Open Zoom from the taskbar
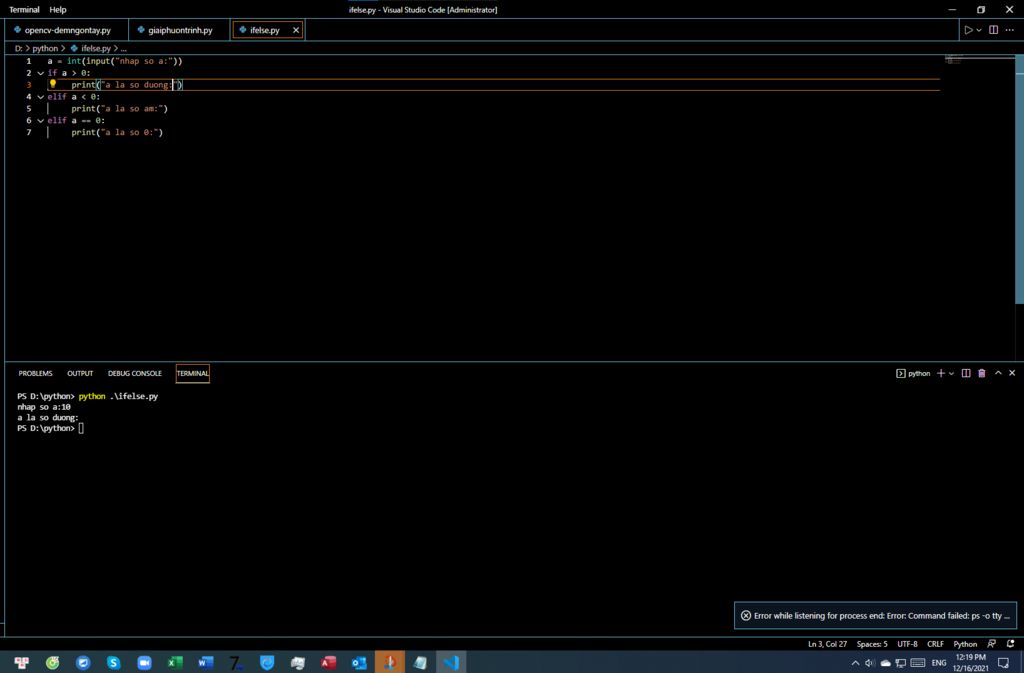This screenshot has width=1024, height=673. [144, 663]
